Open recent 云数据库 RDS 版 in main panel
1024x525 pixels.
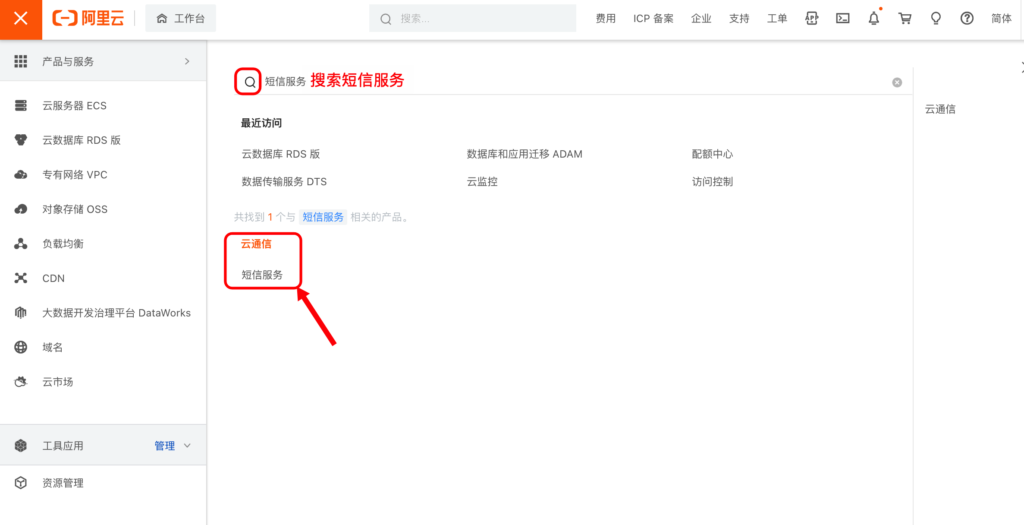coord(281,154)
